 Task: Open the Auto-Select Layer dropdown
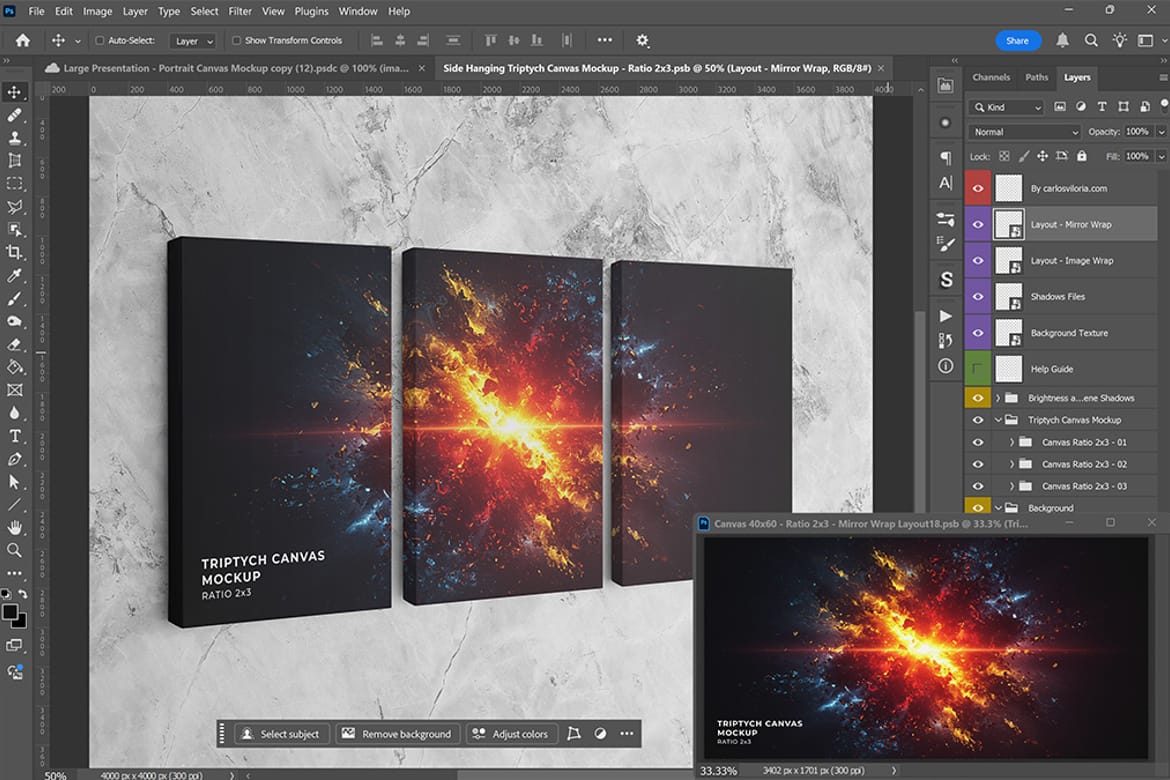193,41
